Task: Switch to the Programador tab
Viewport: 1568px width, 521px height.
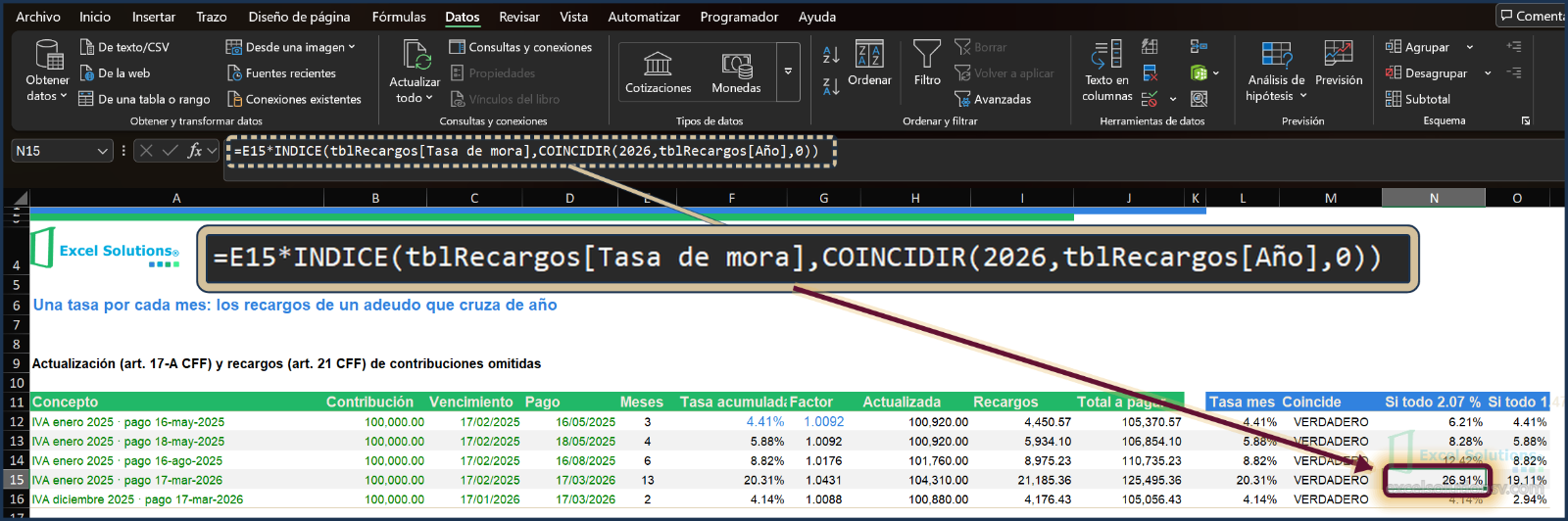Action: (x=739, y=17)
